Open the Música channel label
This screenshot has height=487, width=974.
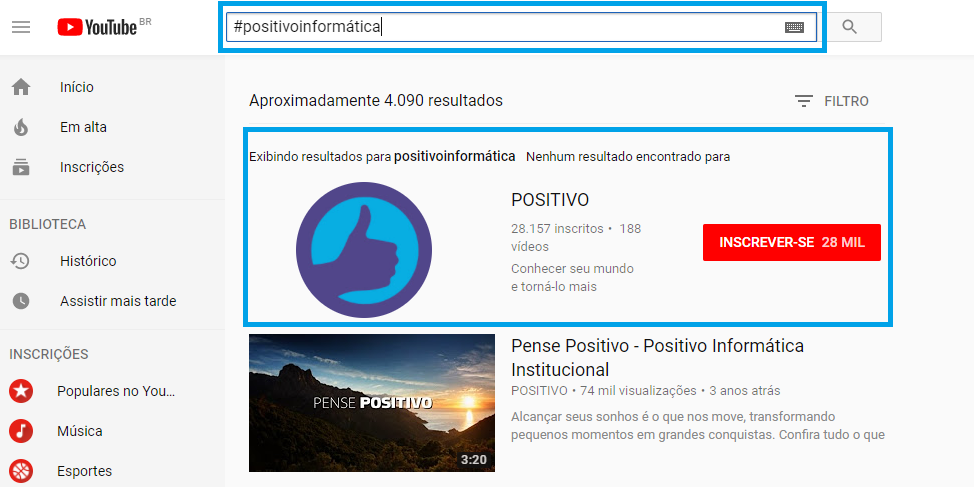pos(80,431)
